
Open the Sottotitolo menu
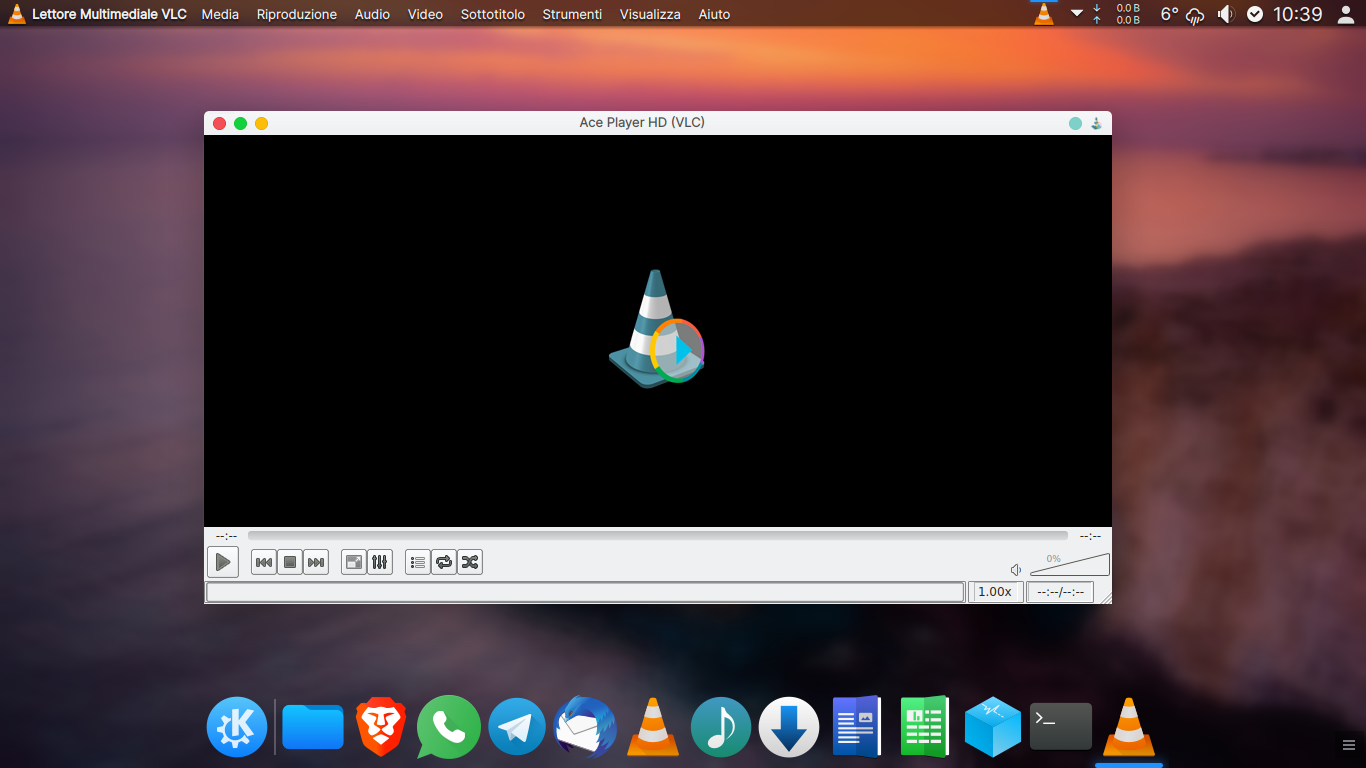click(493, 14)
